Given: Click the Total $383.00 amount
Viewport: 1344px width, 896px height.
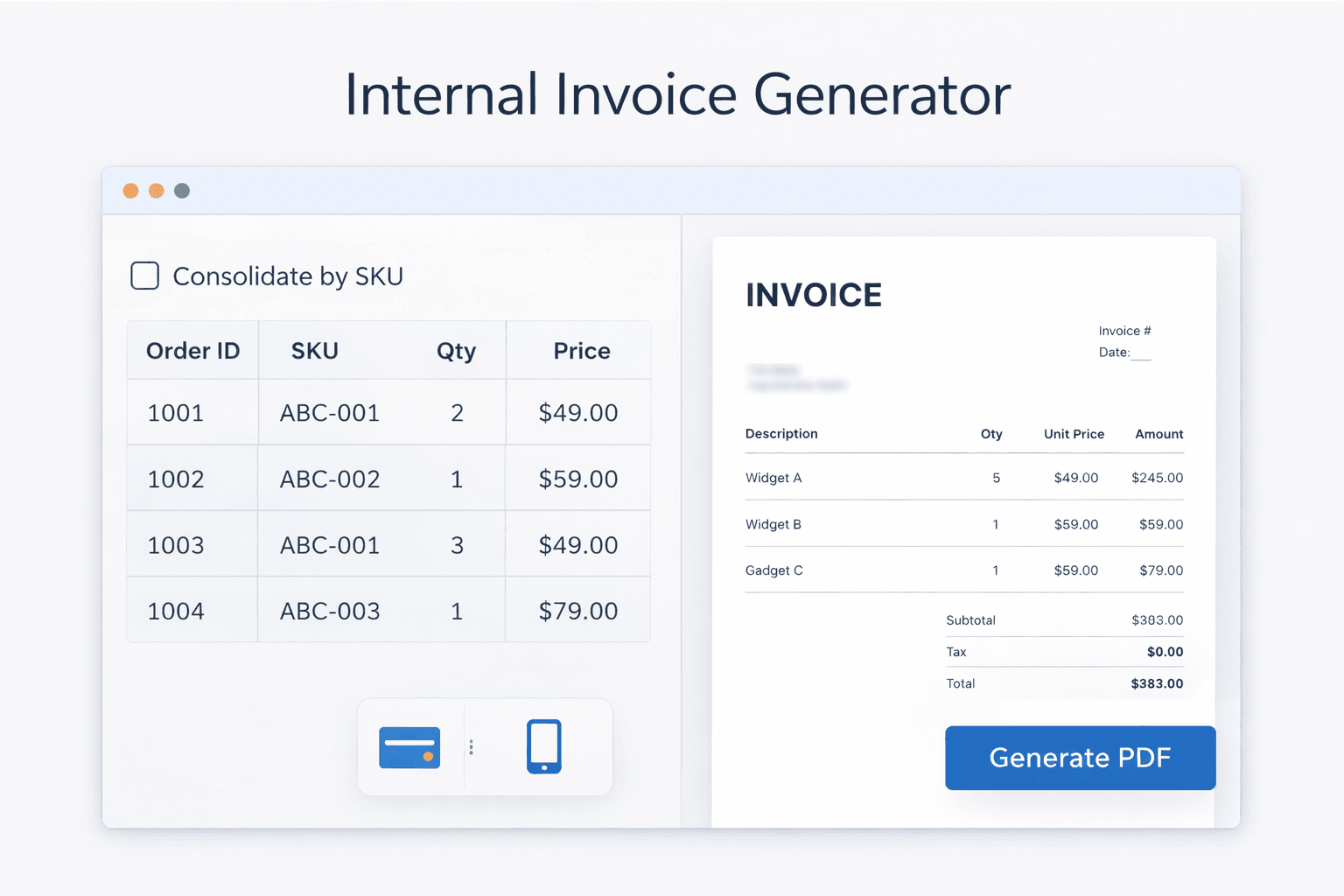Looking at the screenshot, I should pos(1157,683).
